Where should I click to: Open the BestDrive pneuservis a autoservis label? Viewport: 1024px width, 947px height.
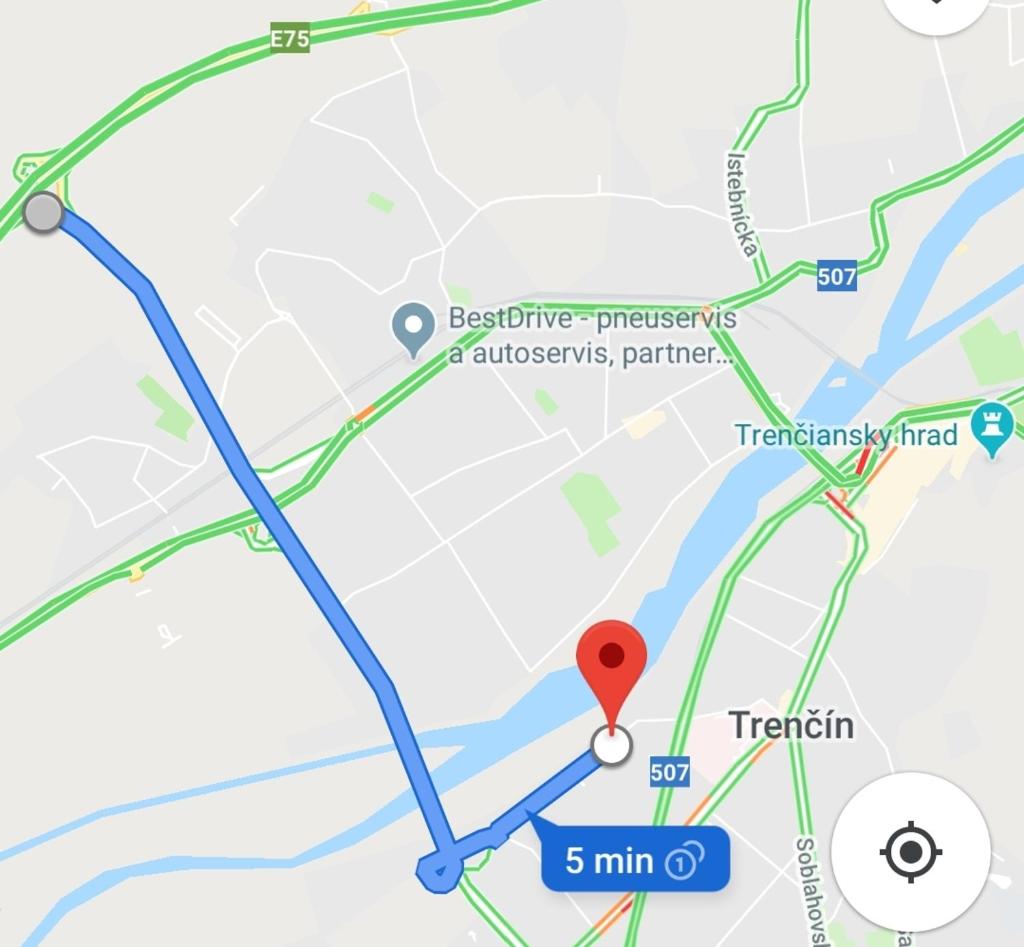pos(592,336)
